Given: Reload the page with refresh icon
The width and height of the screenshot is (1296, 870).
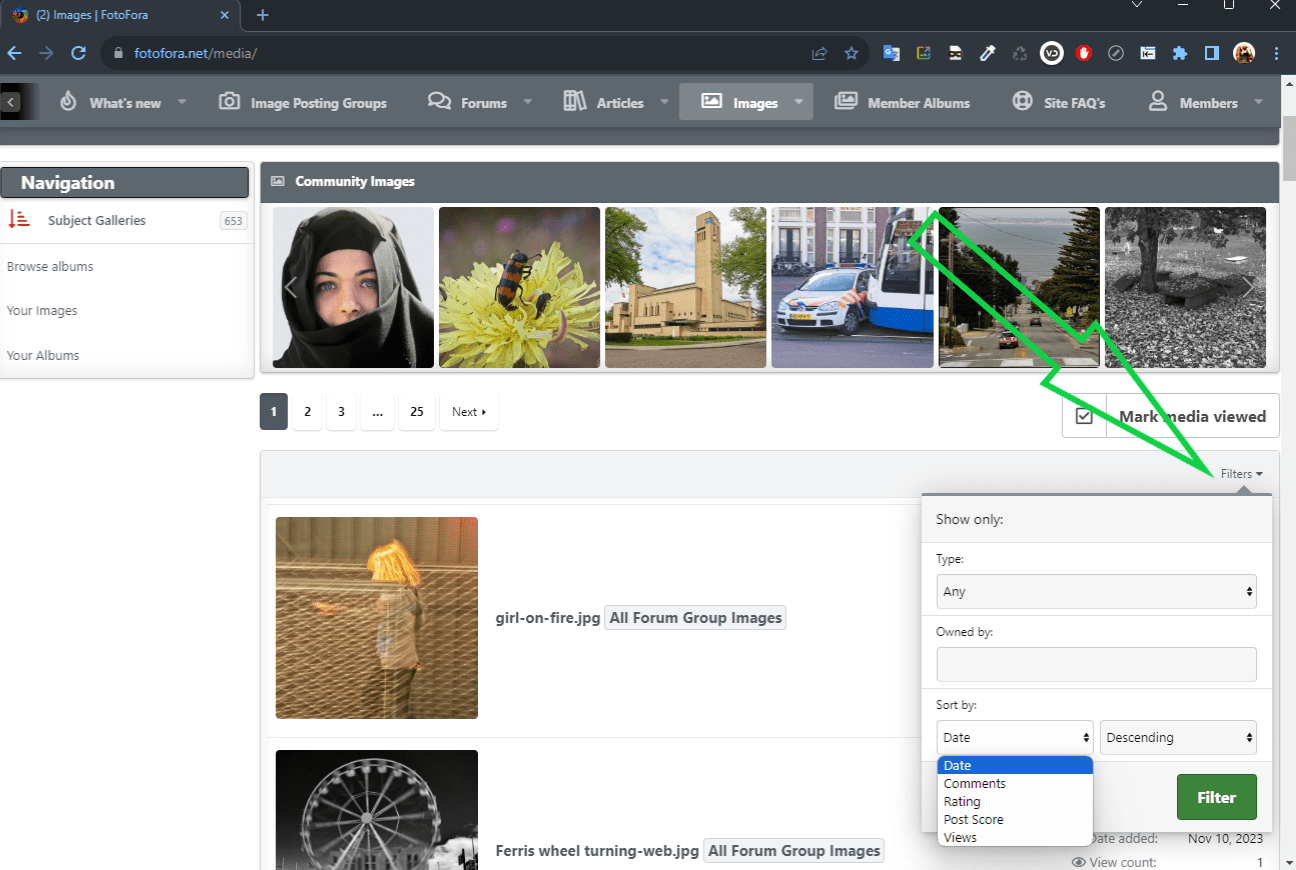Looking at the screenshot, I should (78, 53).
